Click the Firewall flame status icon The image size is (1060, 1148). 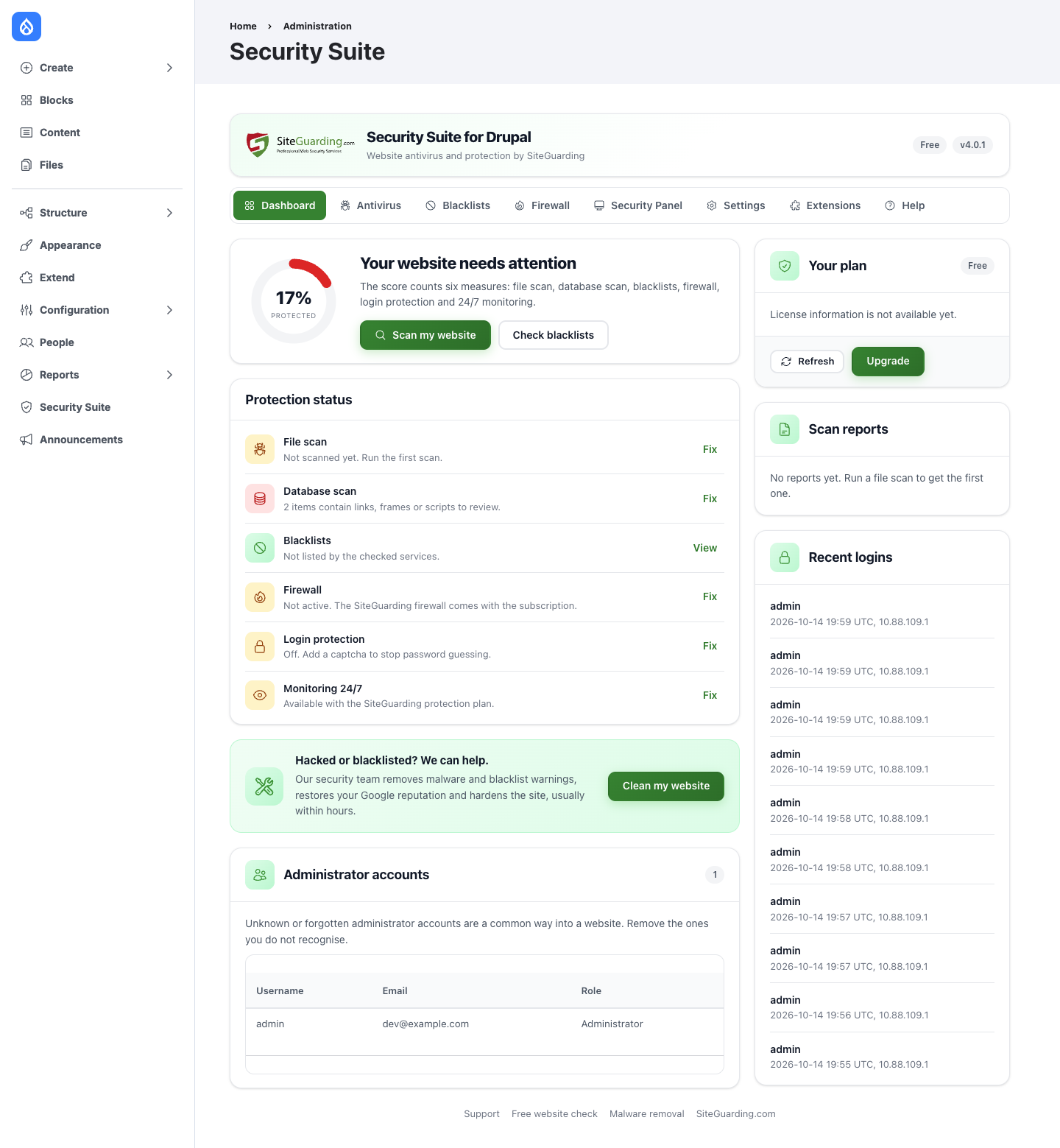(x=260, y=597)
